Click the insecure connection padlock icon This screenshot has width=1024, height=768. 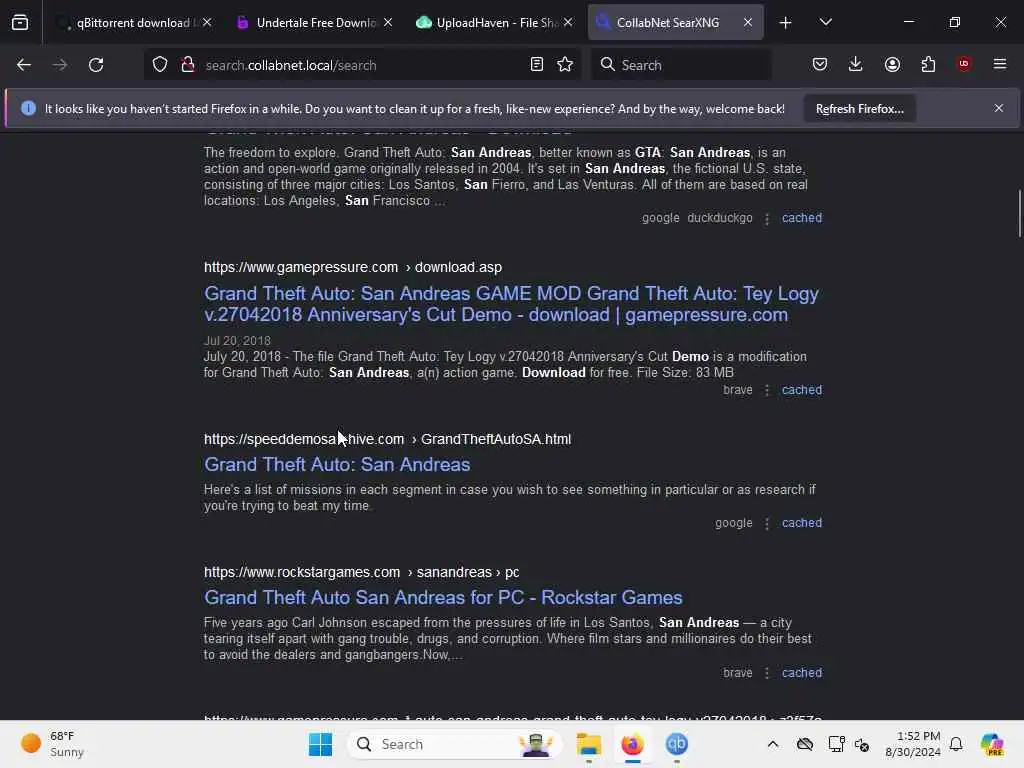[x=187, y=65]
